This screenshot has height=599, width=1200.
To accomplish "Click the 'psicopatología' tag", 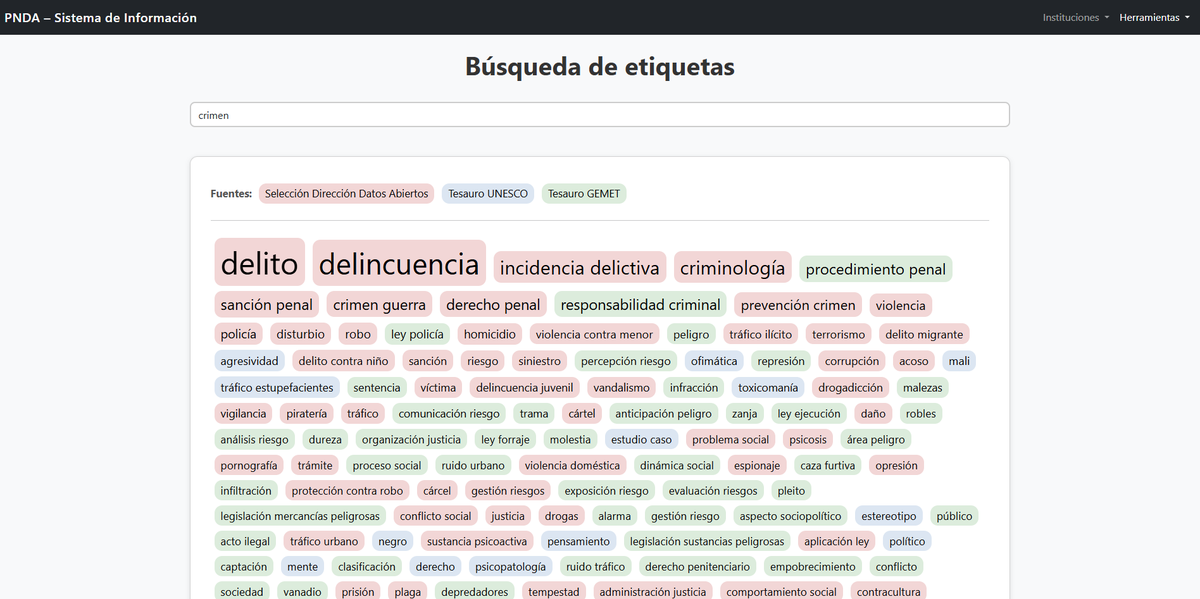I will (510, 567).
